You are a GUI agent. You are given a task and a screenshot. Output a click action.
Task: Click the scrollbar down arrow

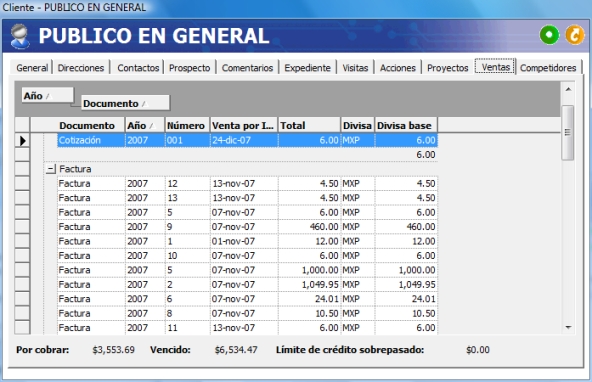coord(568,327)
